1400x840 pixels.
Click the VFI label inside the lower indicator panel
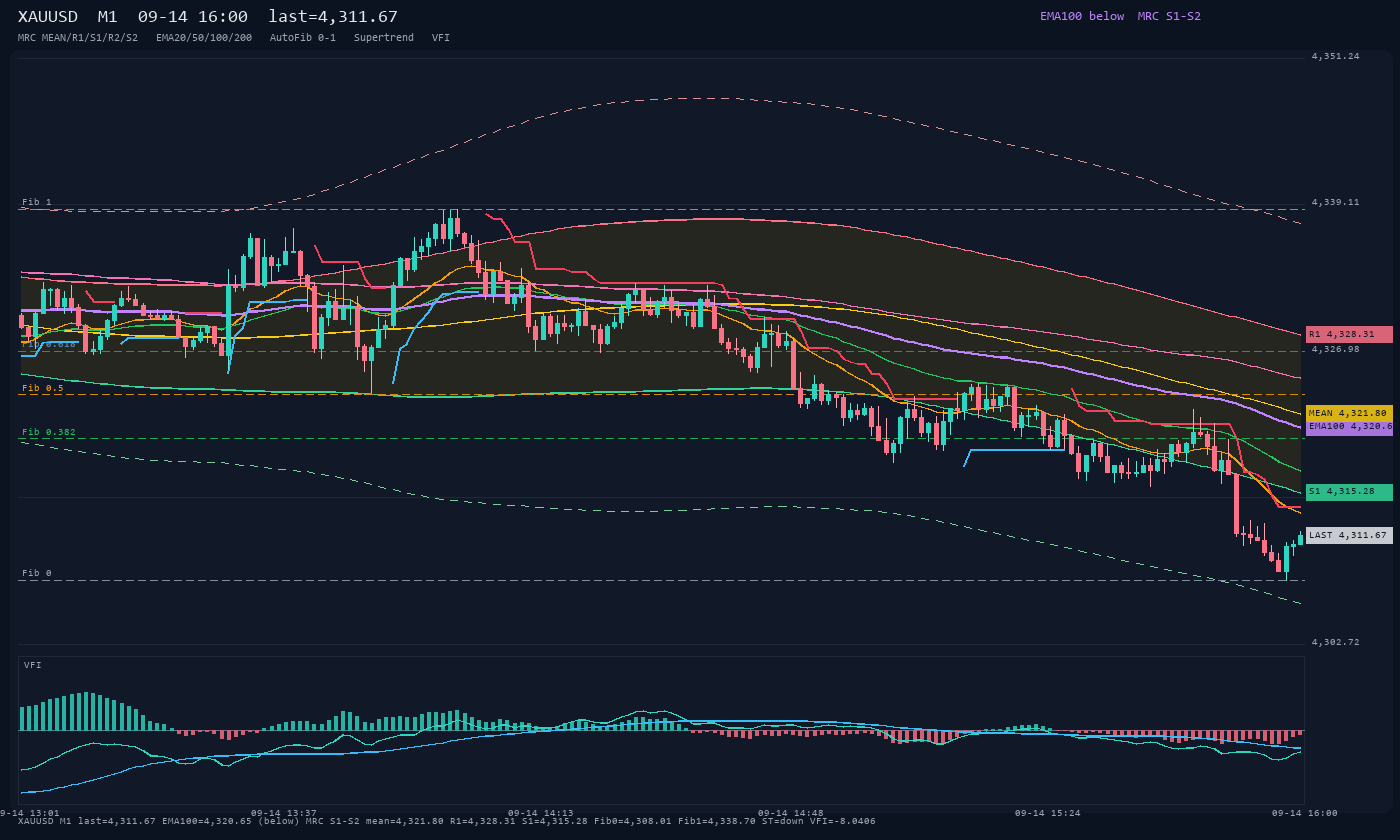[x=33, y=665]
